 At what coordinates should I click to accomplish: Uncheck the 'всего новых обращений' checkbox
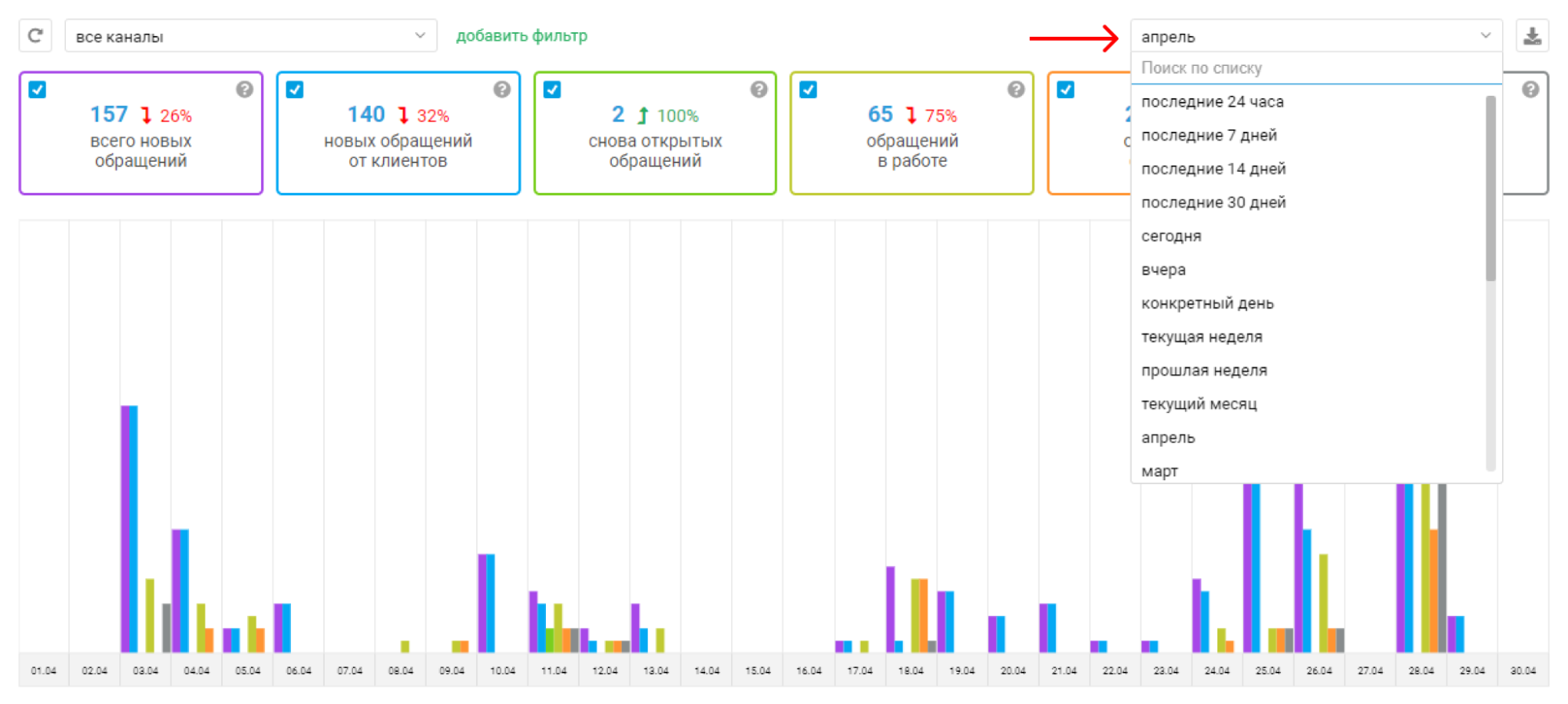38,89
